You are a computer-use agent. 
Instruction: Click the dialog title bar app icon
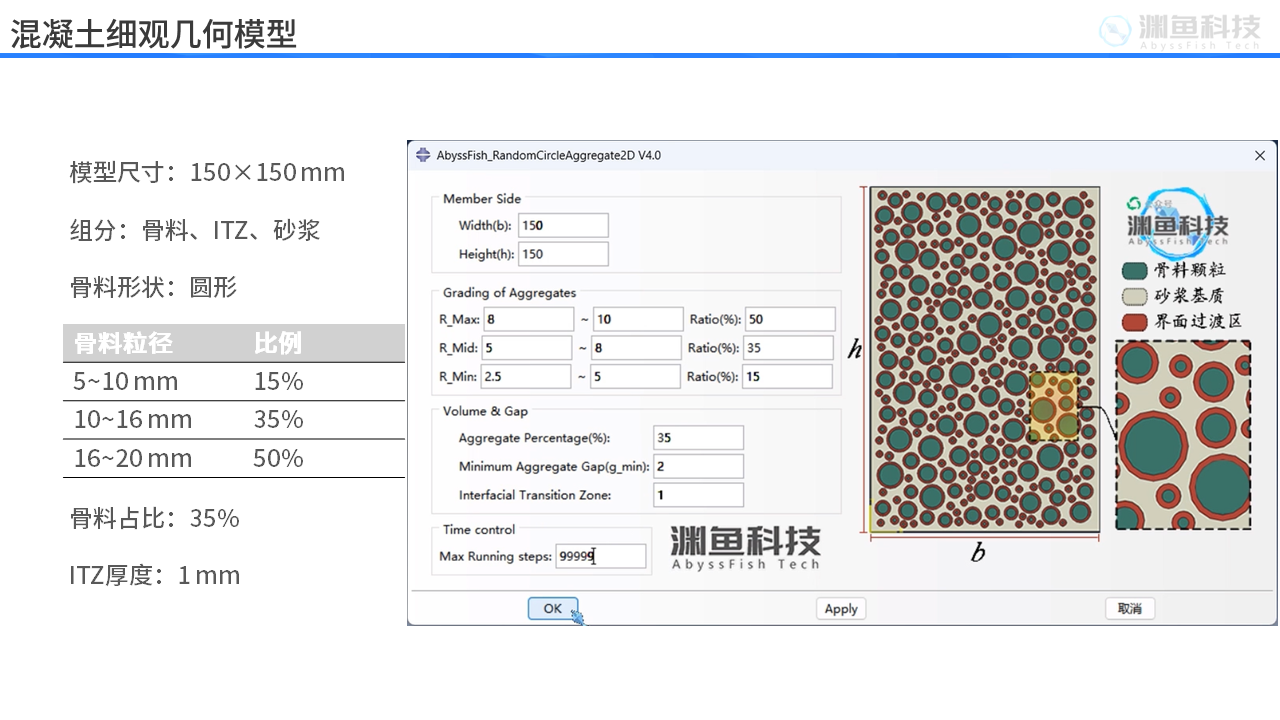point(423,155)
